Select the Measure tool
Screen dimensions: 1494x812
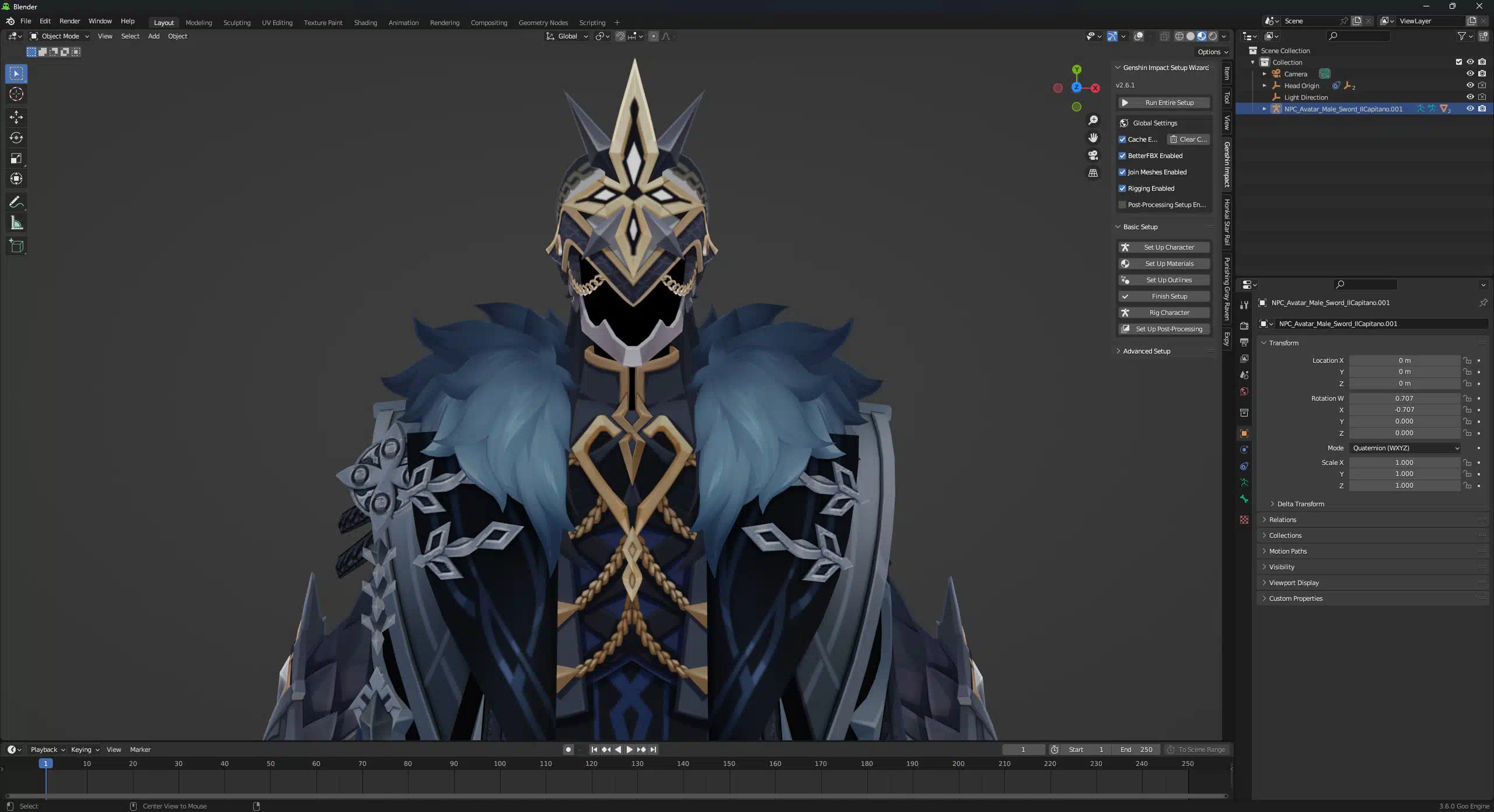click(x=16, y=223)
